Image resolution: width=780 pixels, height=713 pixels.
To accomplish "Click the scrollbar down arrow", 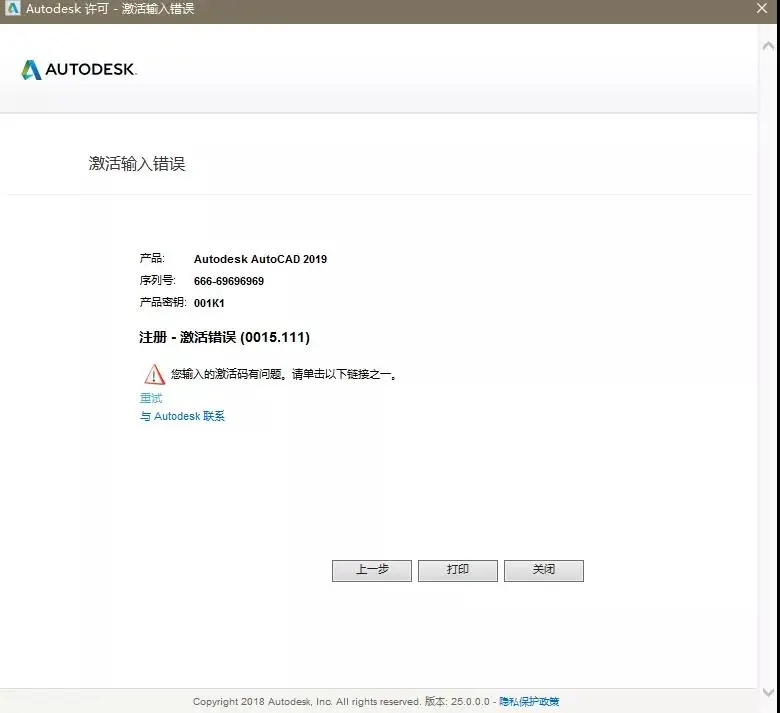I will pos(768,692).
